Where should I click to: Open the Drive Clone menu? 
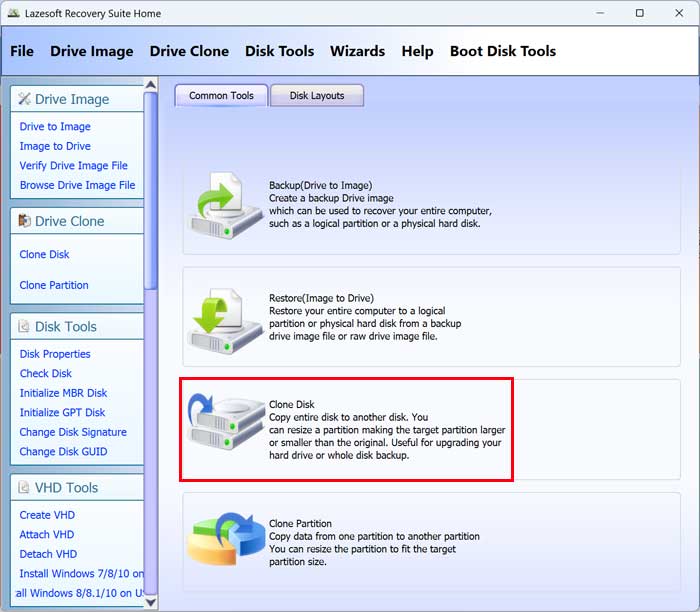click(189, 51)
